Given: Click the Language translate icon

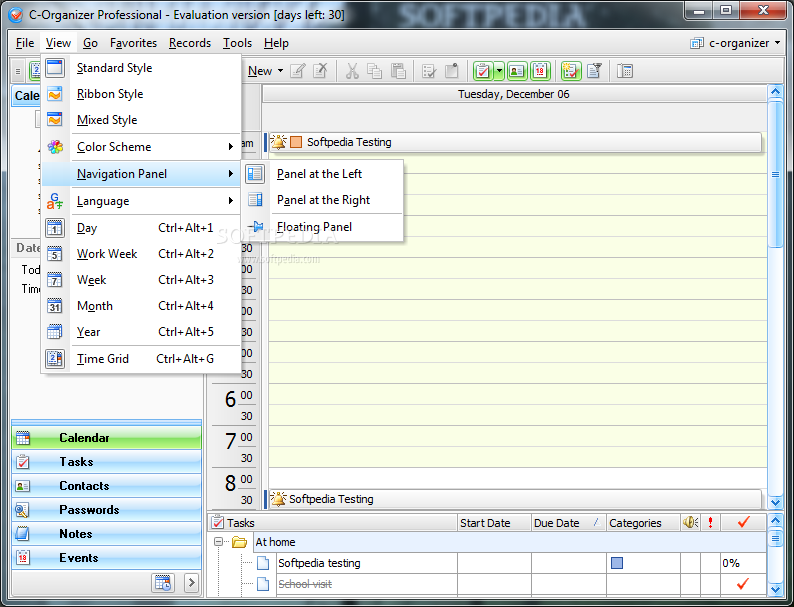Looking at the screenshot, I should (x=55, y=201).
